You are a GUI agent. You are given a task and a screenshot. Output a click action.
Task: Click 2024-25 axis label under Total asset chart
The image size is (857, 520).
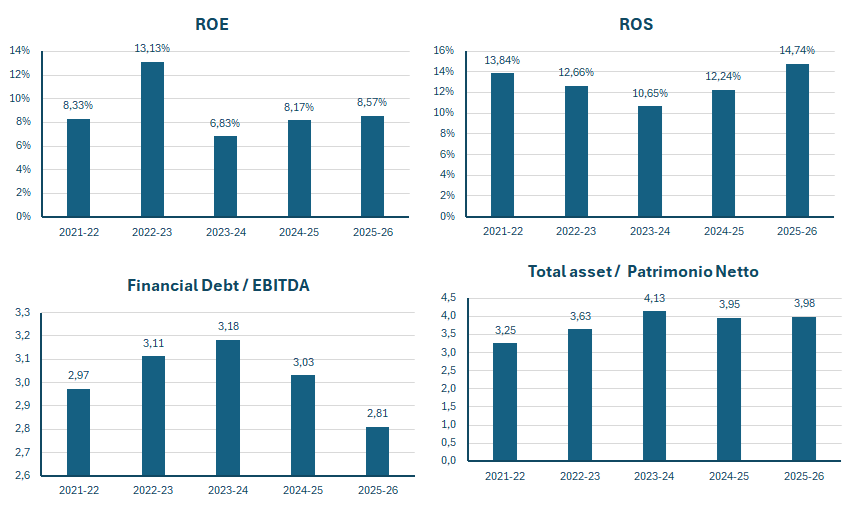click(x=729, y=476)
